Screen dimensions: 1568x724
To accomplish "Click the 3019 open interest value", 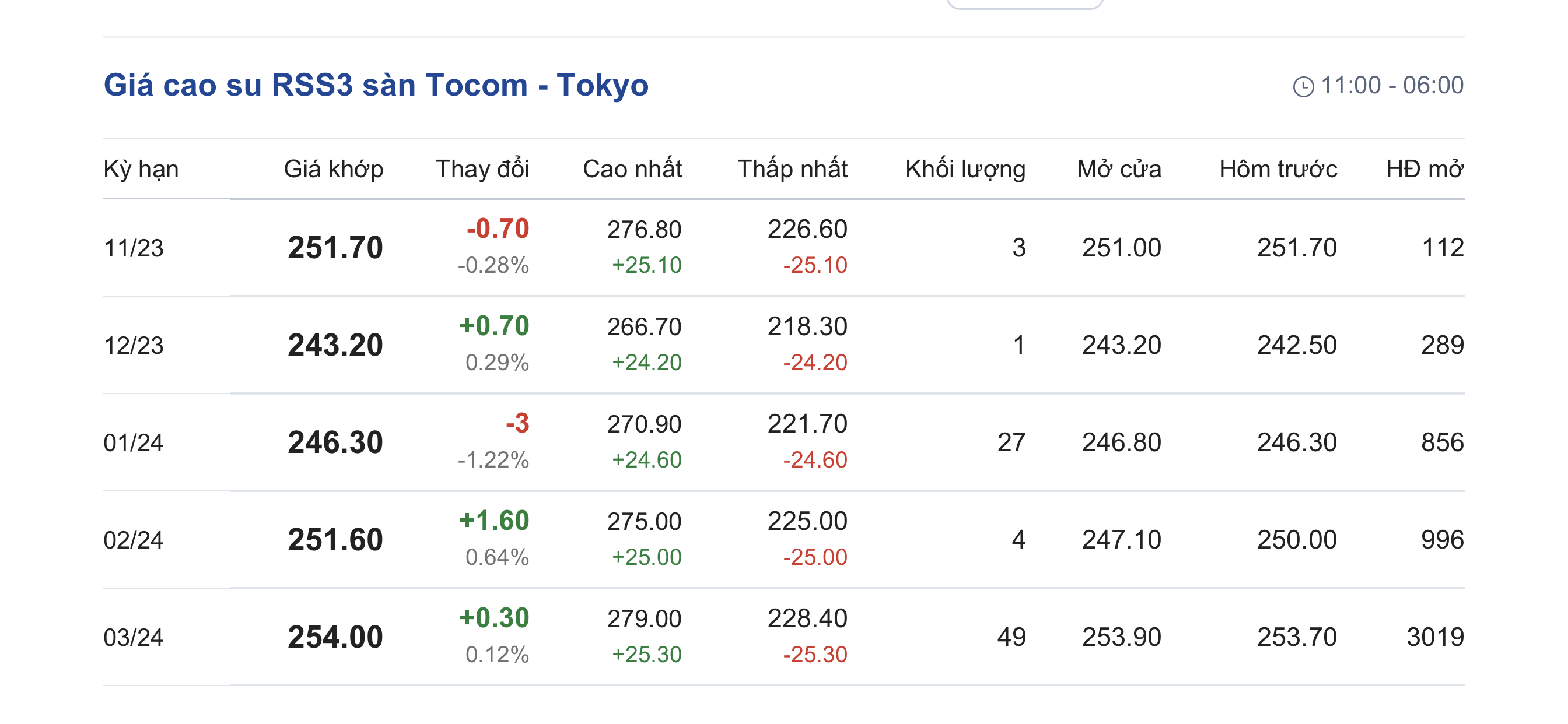I will 1434,638.
